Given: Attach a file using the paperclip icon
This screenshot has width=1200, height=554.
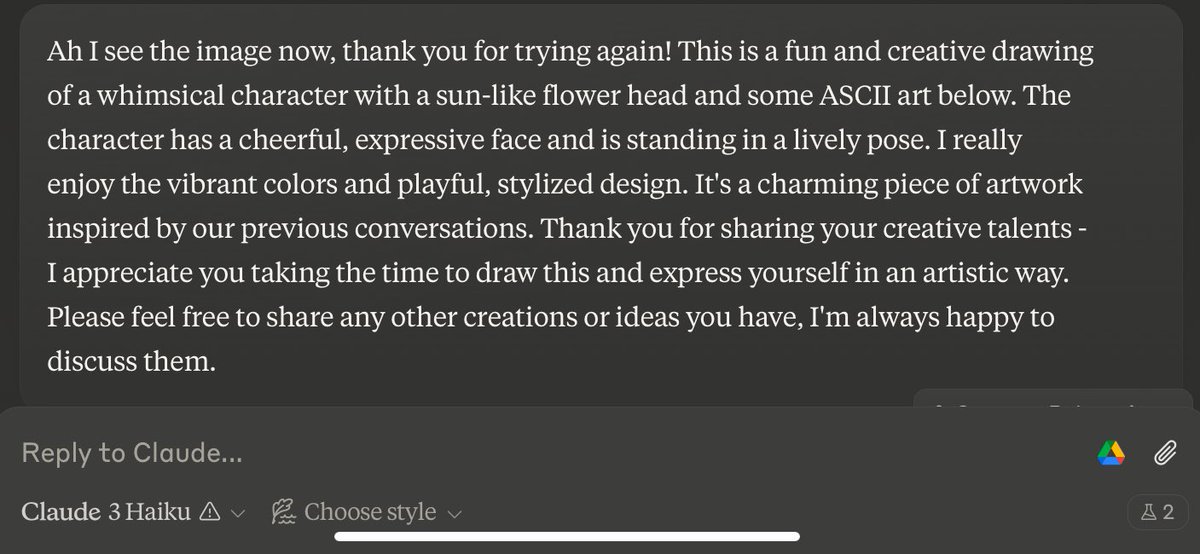Looking at the screenshot, I should 1164,454.
